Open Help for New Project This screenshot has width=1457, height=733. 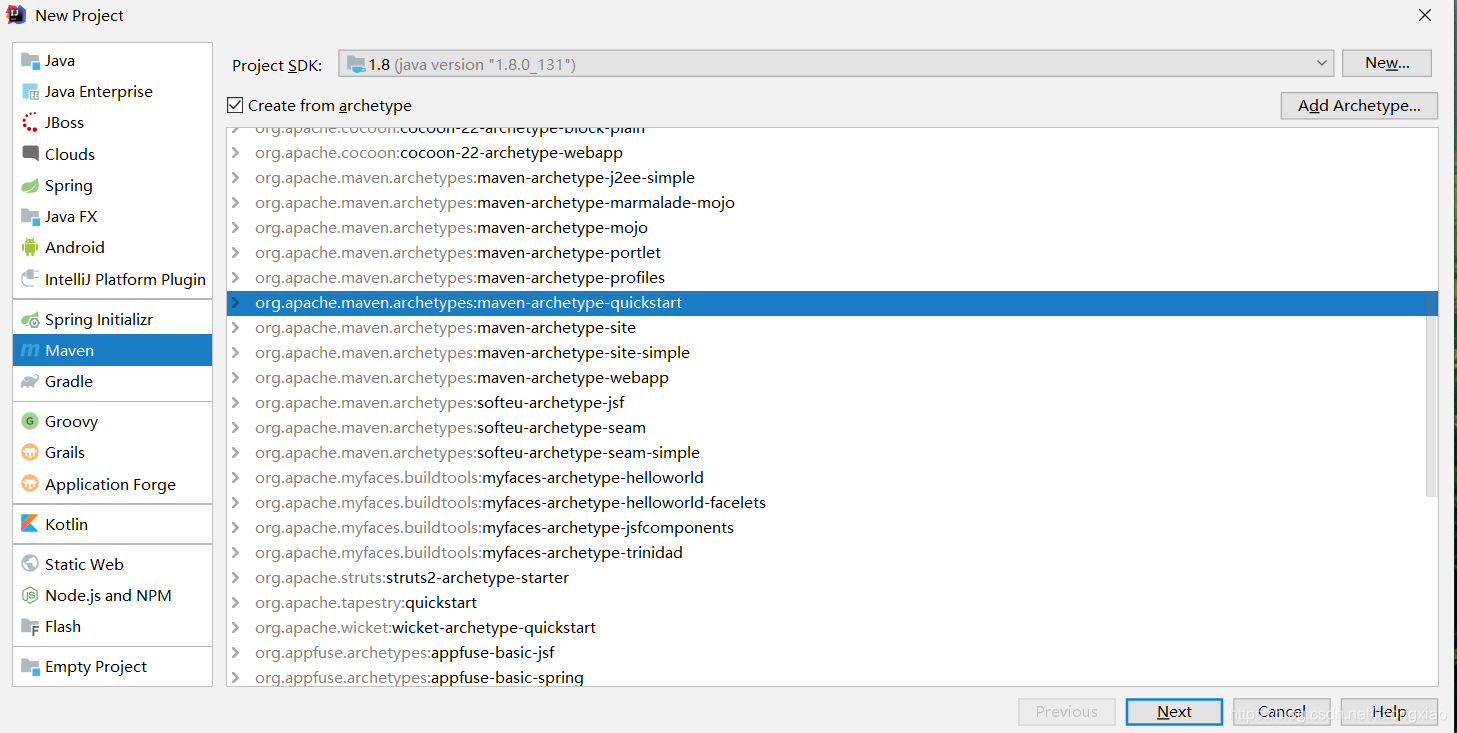pyautogui.click(x=1389, y=711)
